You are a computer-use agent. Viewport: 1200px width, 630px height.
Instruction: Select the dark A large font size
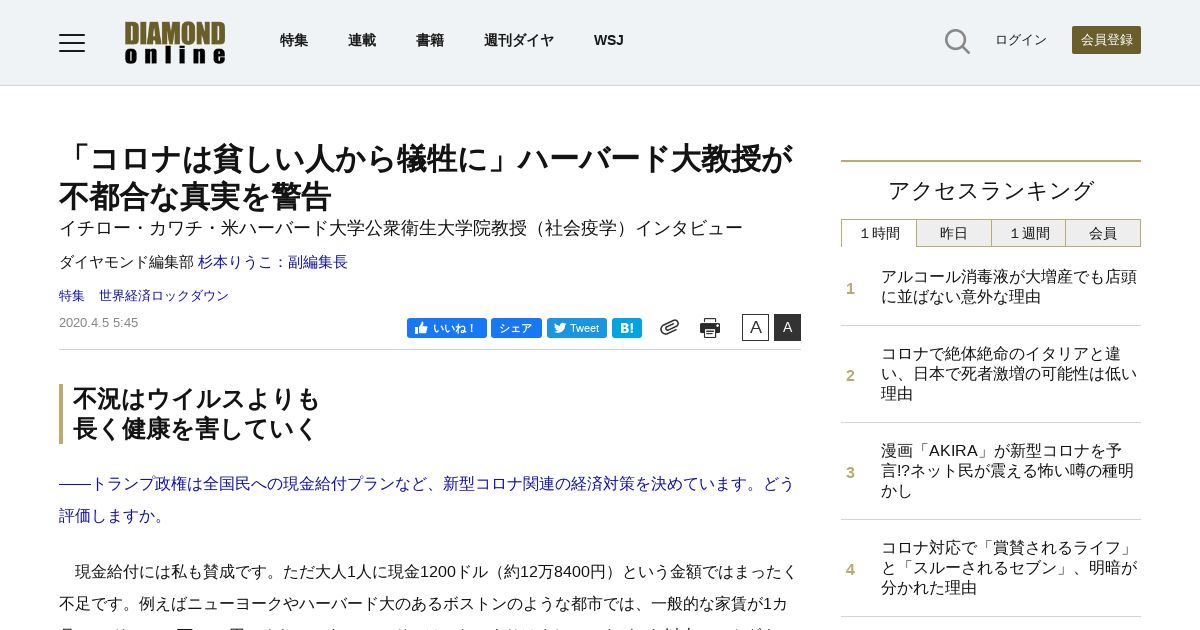787,327
